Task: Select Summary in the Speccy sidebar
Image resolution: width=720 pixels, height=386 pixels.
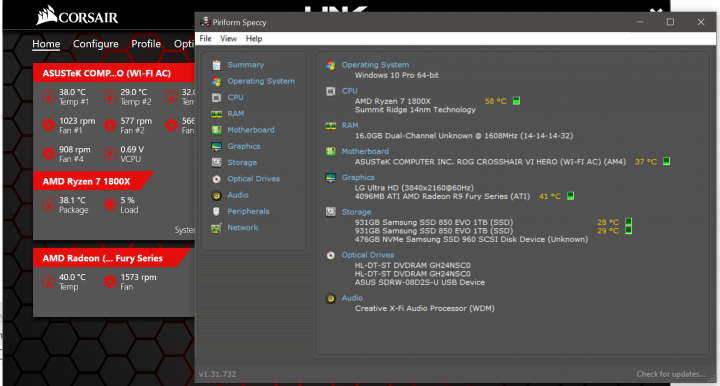Action: (x=246, y=65)
